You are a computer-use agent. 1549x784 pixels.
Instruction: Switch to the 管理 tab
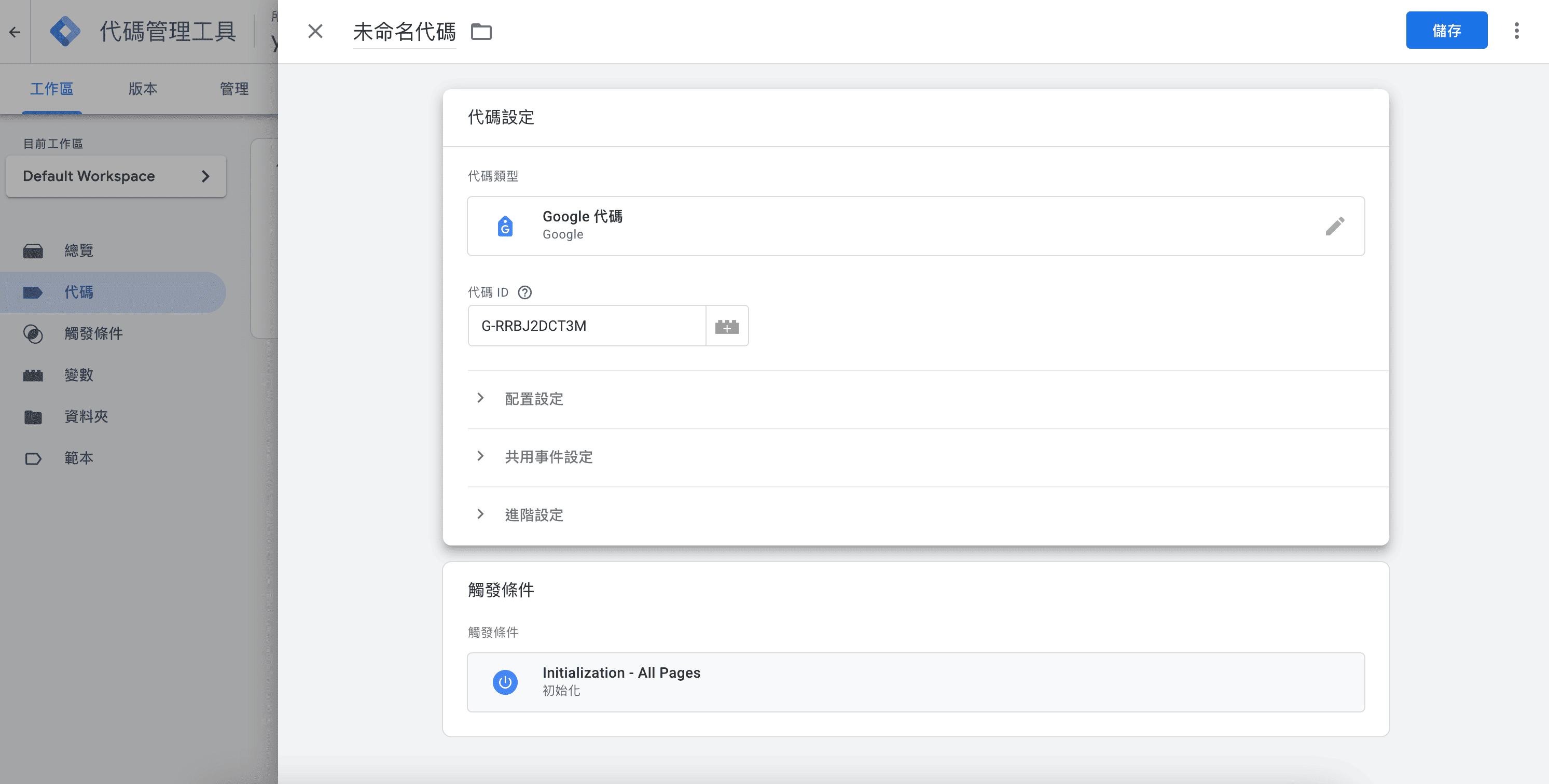[234, 89]
